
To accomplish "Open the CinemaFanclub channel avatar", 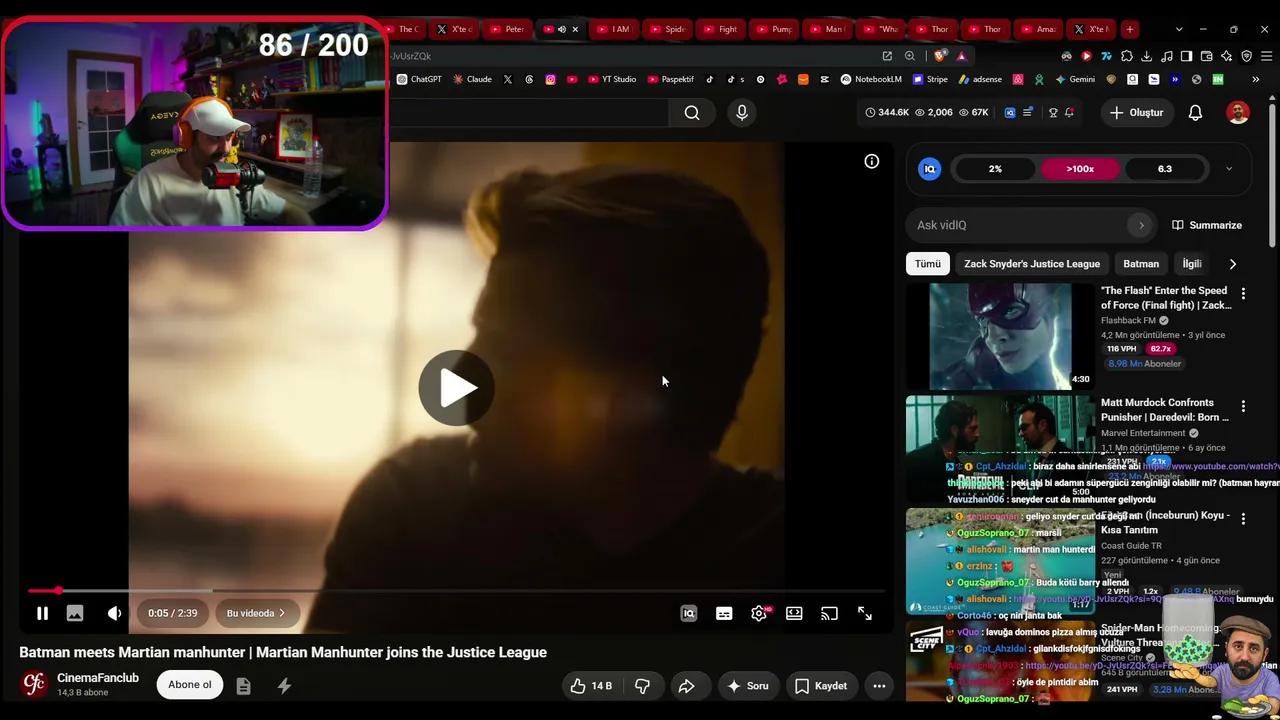I will point(34,684).
